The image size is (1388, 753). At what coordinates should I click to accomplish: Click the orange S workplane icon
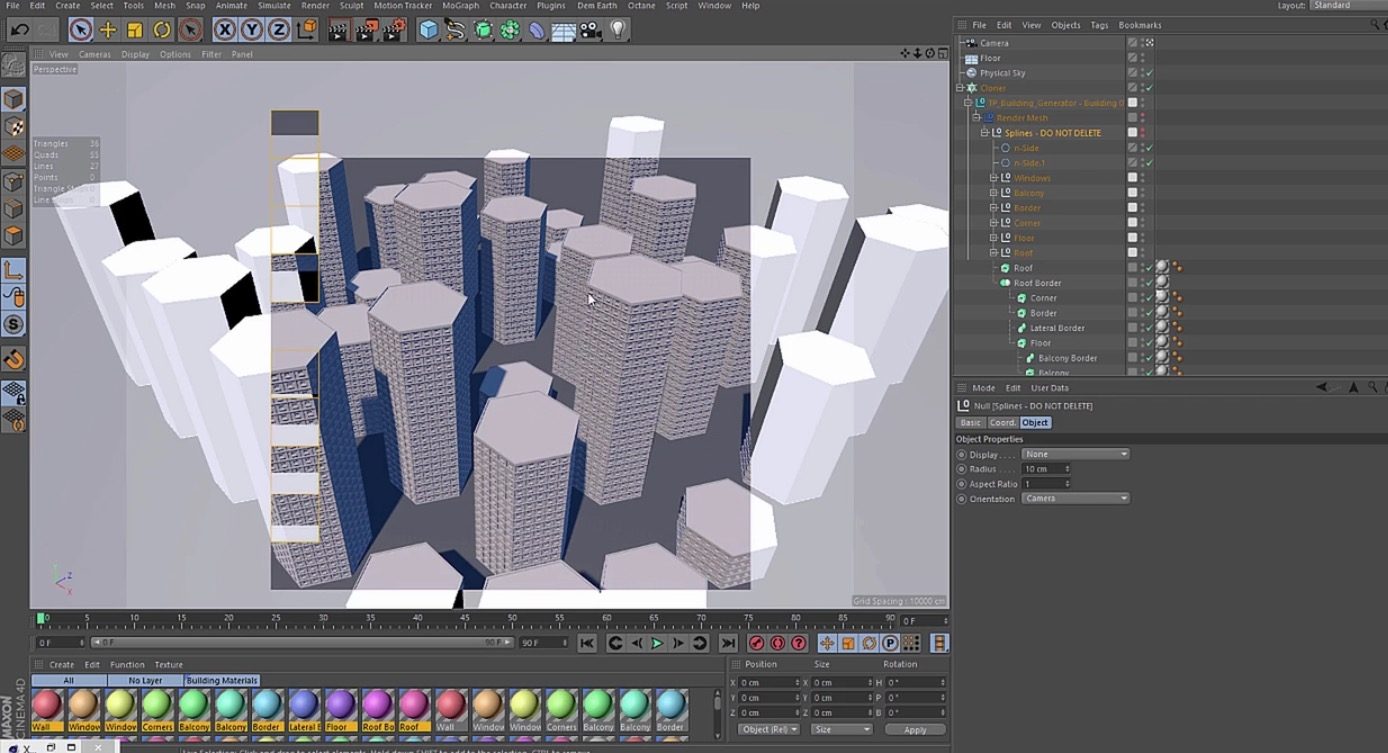click(x=13, y=325)
